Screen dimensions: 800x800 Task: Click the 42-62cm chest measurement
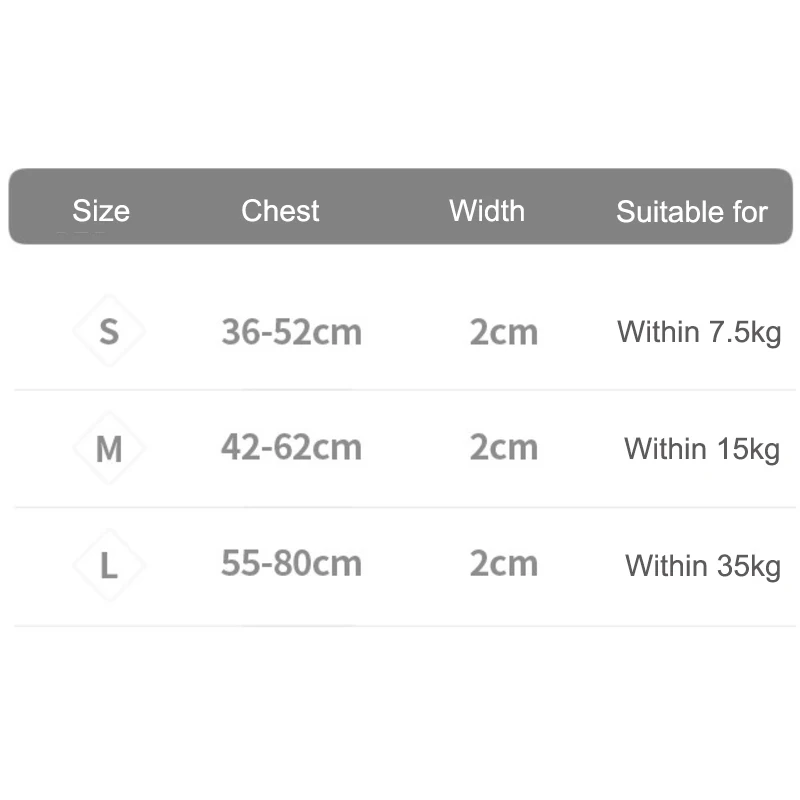click(x=291, y=447)
